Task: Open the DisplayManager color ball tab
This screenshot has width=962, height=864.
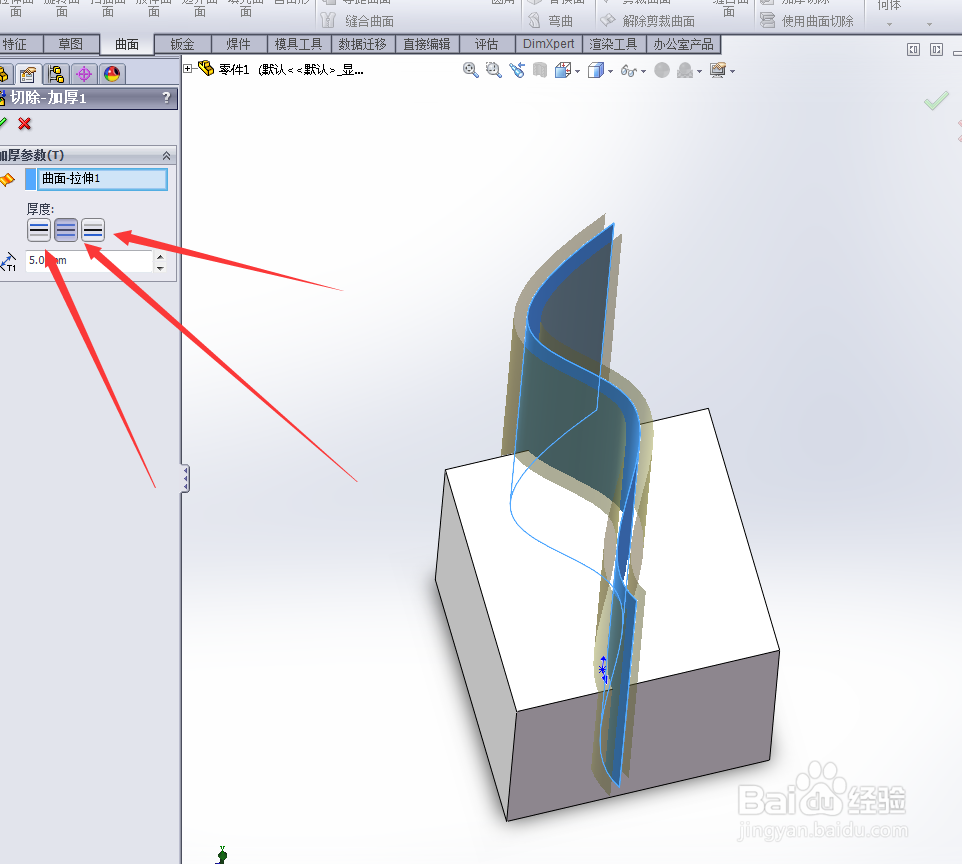Action: tap(112, 74)
